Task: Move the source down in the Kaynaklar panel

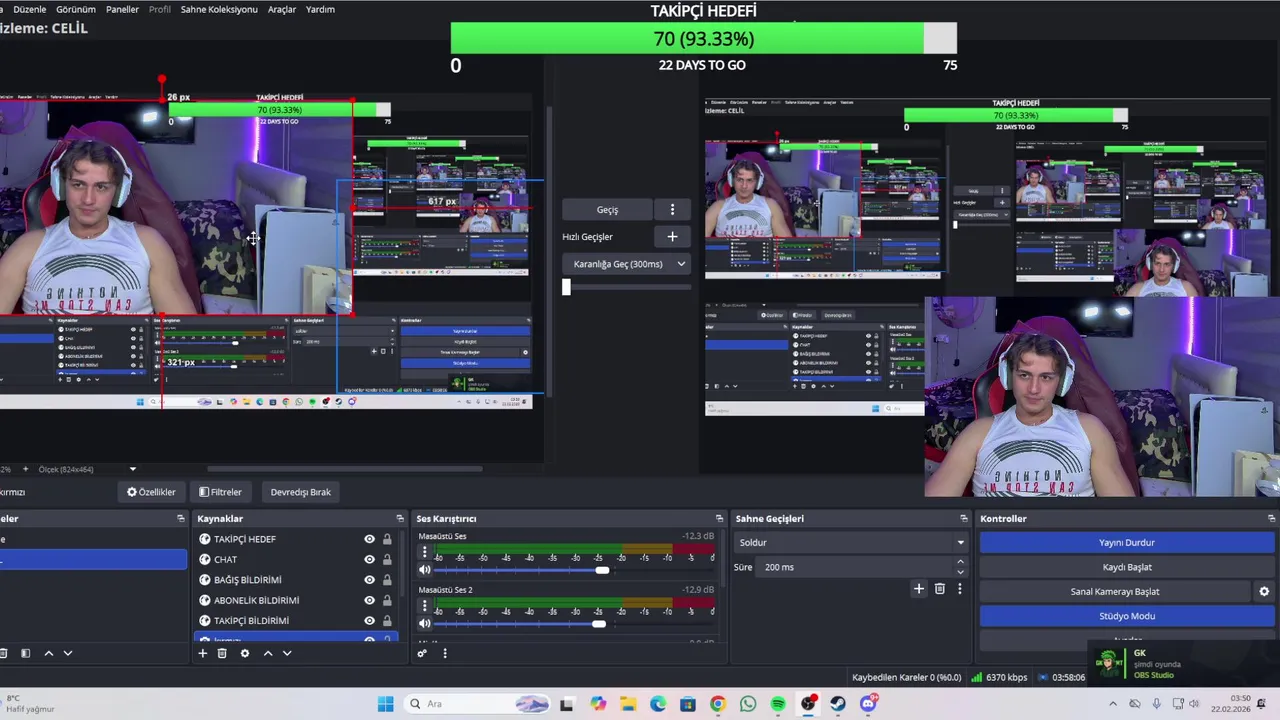Action: pos(287,653)
